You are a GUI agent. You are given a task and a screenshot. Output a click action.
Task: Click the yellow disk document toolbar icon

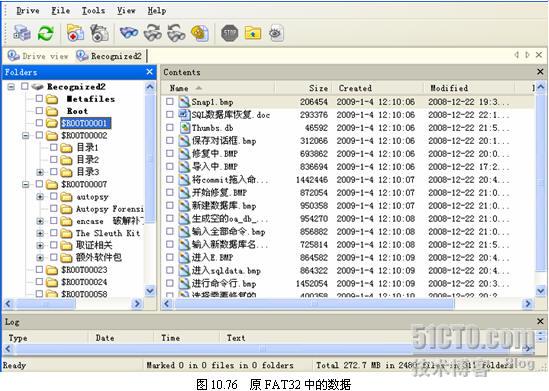(200, 34)
